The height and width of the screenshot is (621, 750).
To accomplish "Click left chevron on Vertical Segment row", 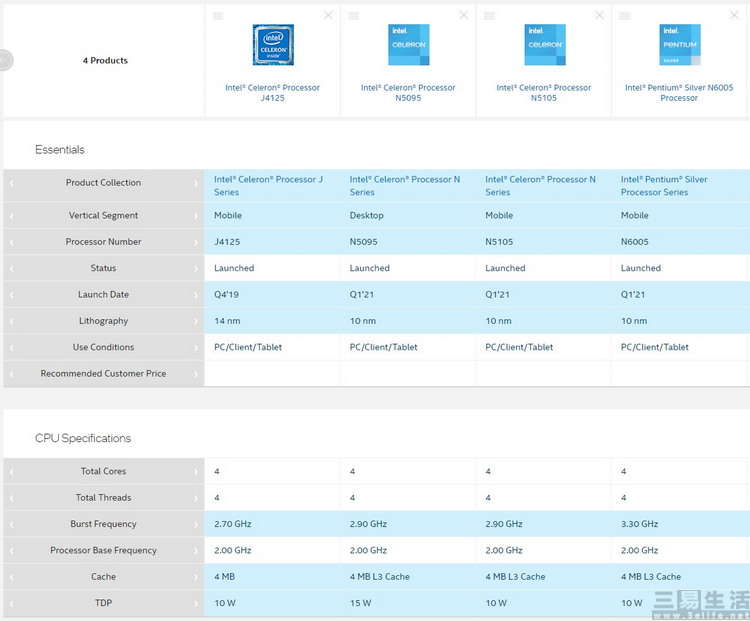I will pyautogui.click(x=11, y=216).
